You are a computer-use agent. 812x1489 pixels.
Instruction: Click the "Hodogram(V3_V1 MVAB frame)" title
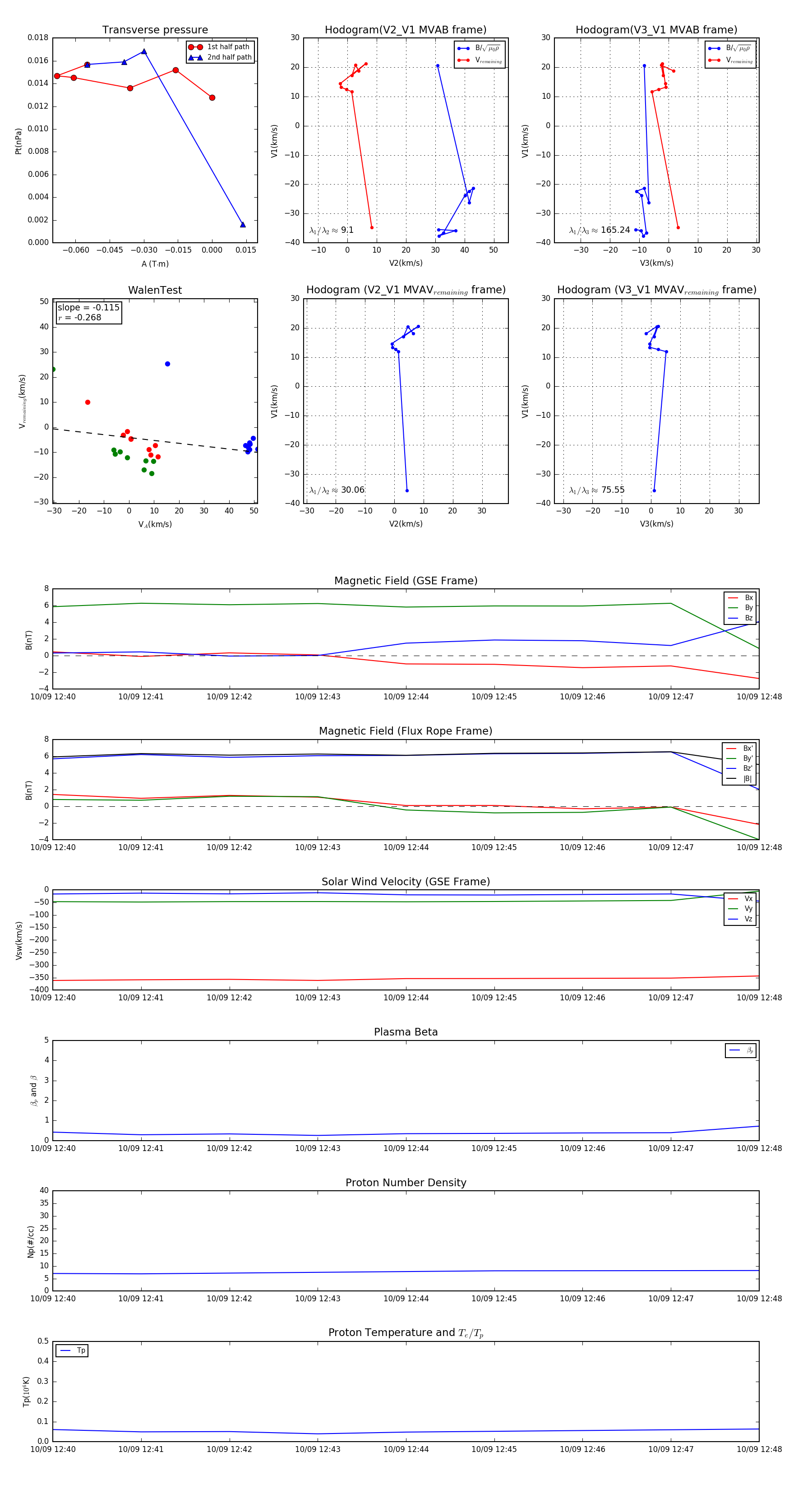(x=656, y=30)
